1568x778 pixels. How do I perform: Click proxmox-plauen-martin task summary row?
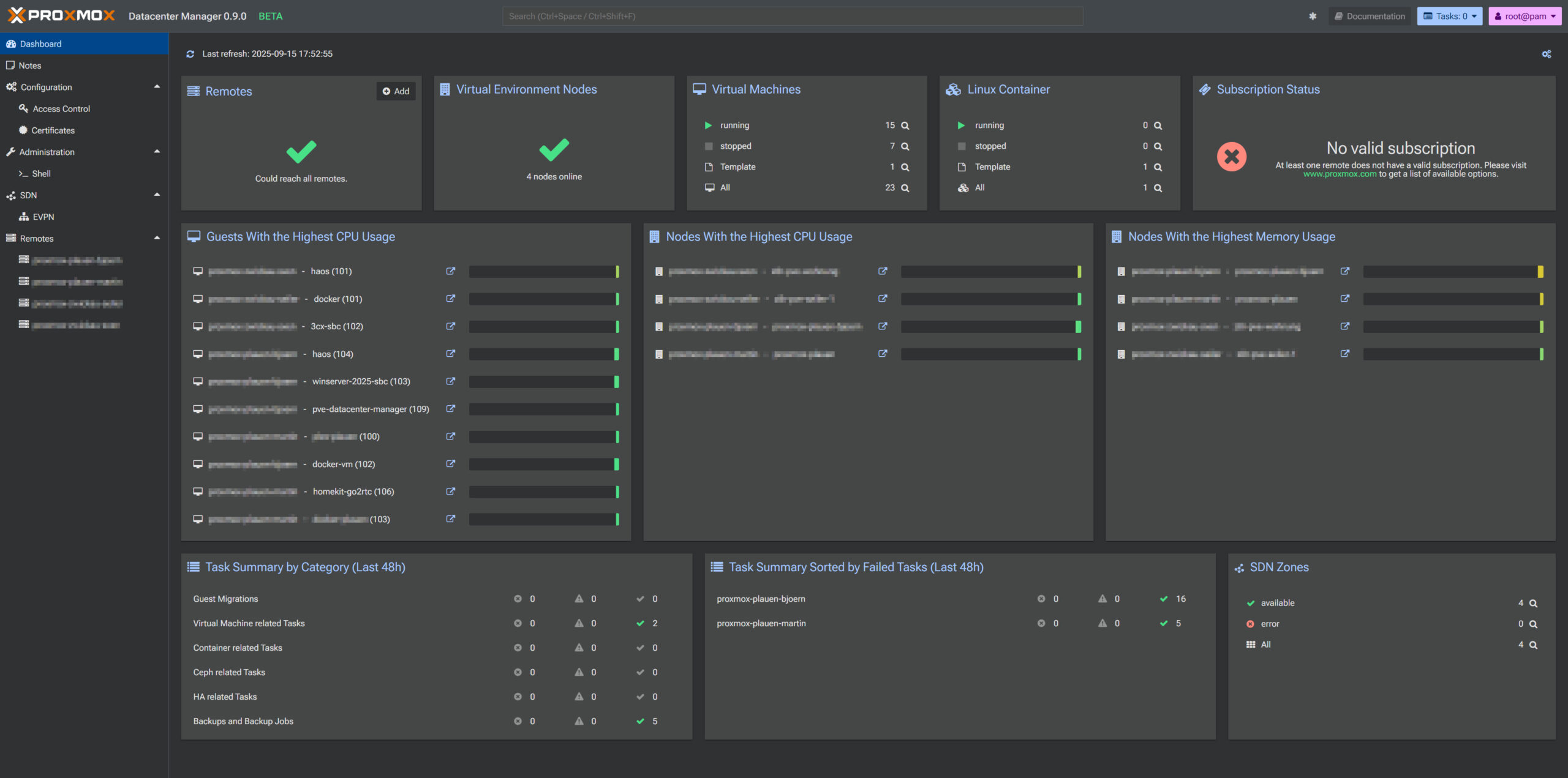[x=959, y=623]
